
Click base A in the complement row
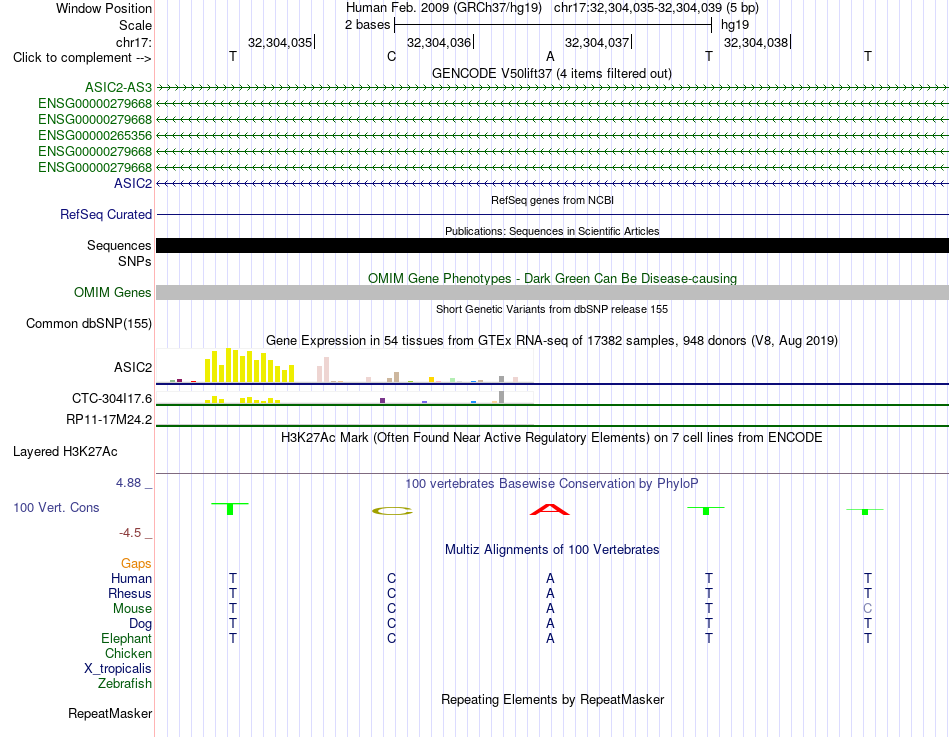pos(550,56)
